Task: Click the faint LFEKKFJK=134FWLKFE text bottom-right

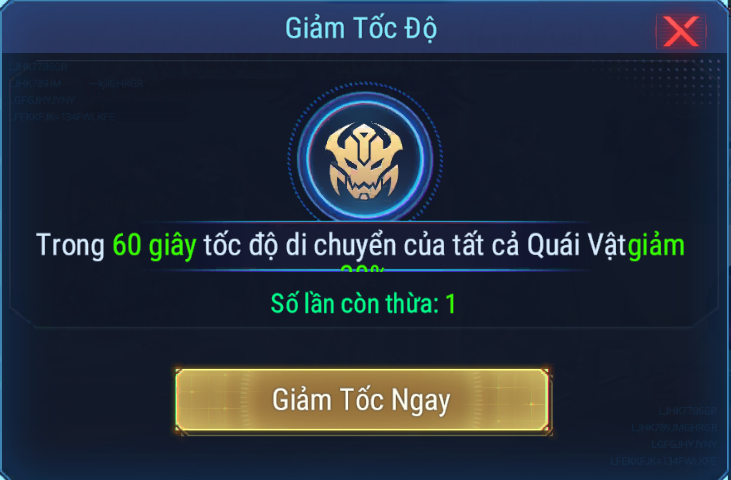Action: pyautogui.click(x=663, y=461)
